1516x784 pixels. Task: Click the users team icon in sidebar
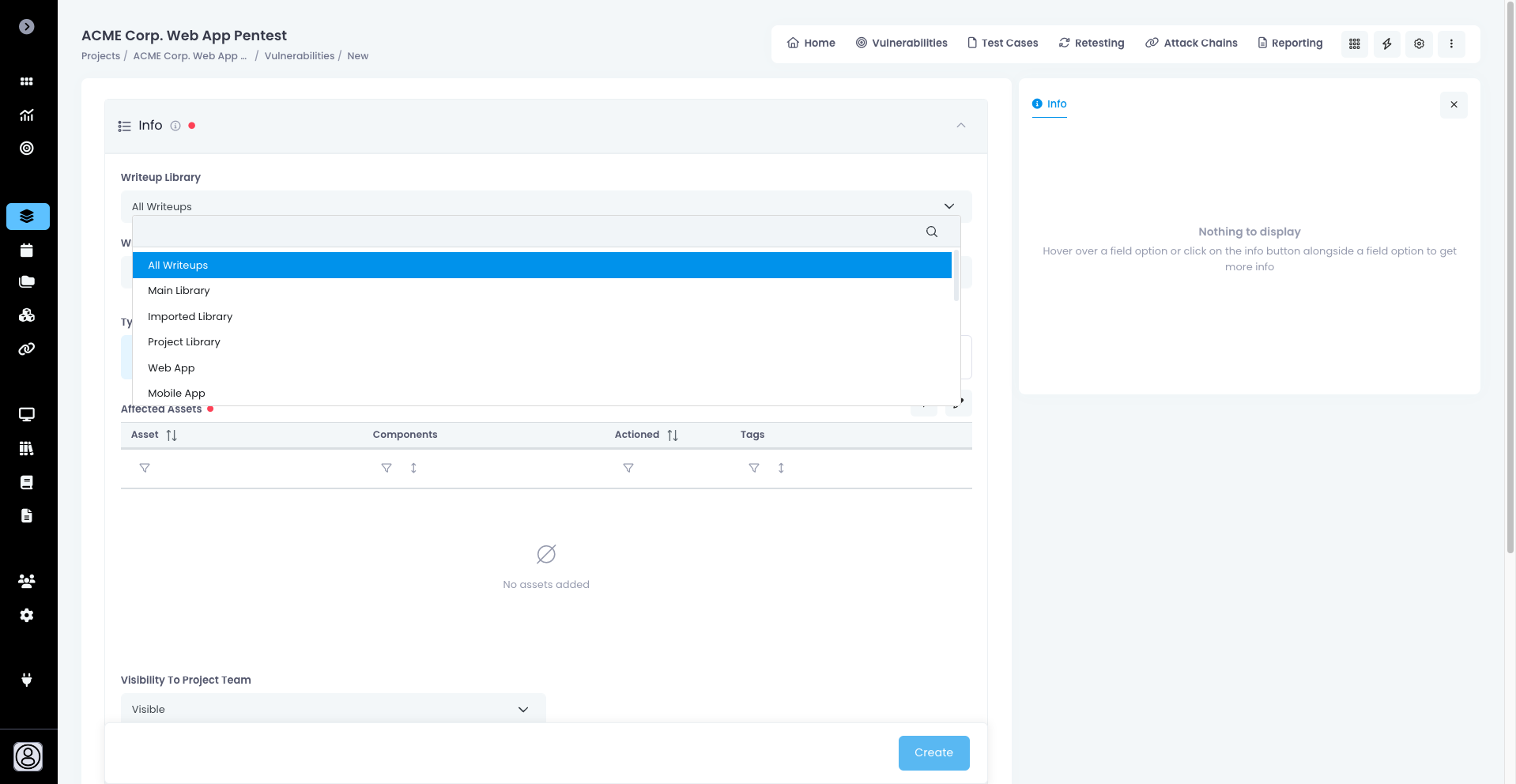tap(27, 581)
